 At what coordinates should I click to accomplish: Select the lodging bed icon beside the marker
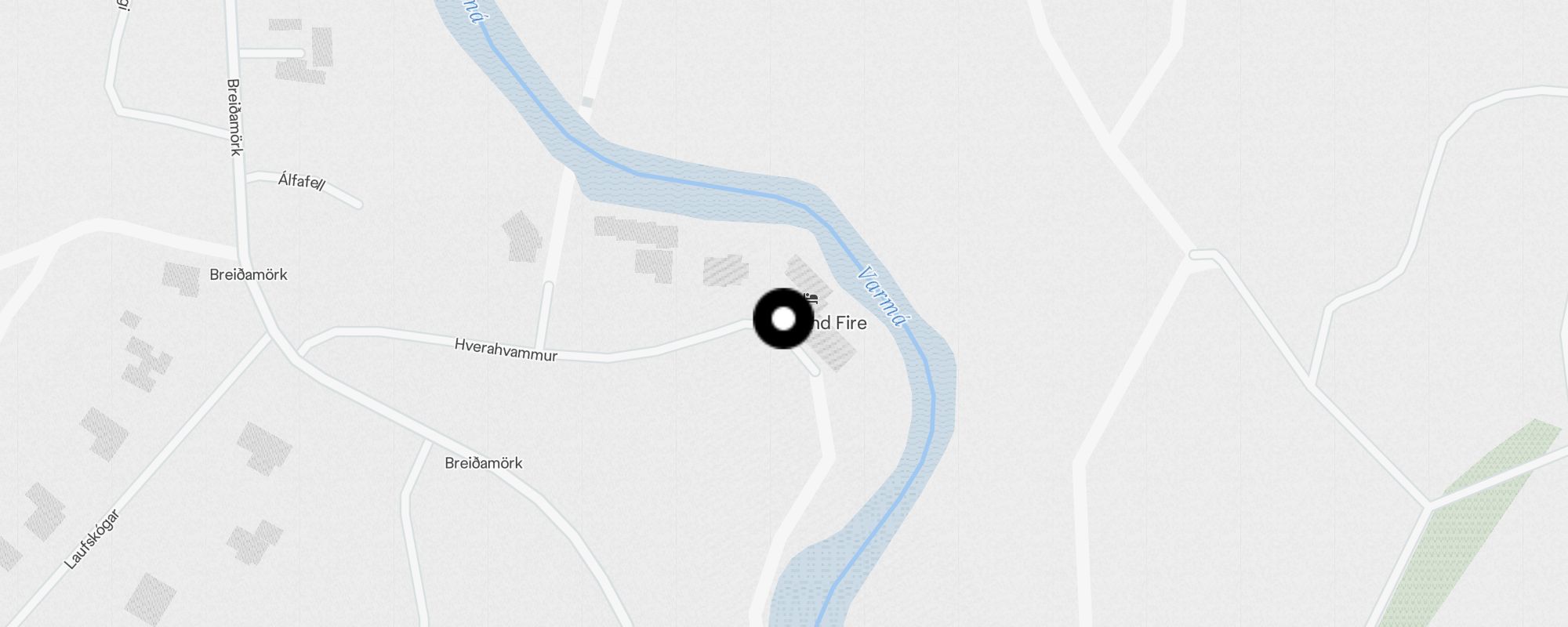tap(811, 298)
